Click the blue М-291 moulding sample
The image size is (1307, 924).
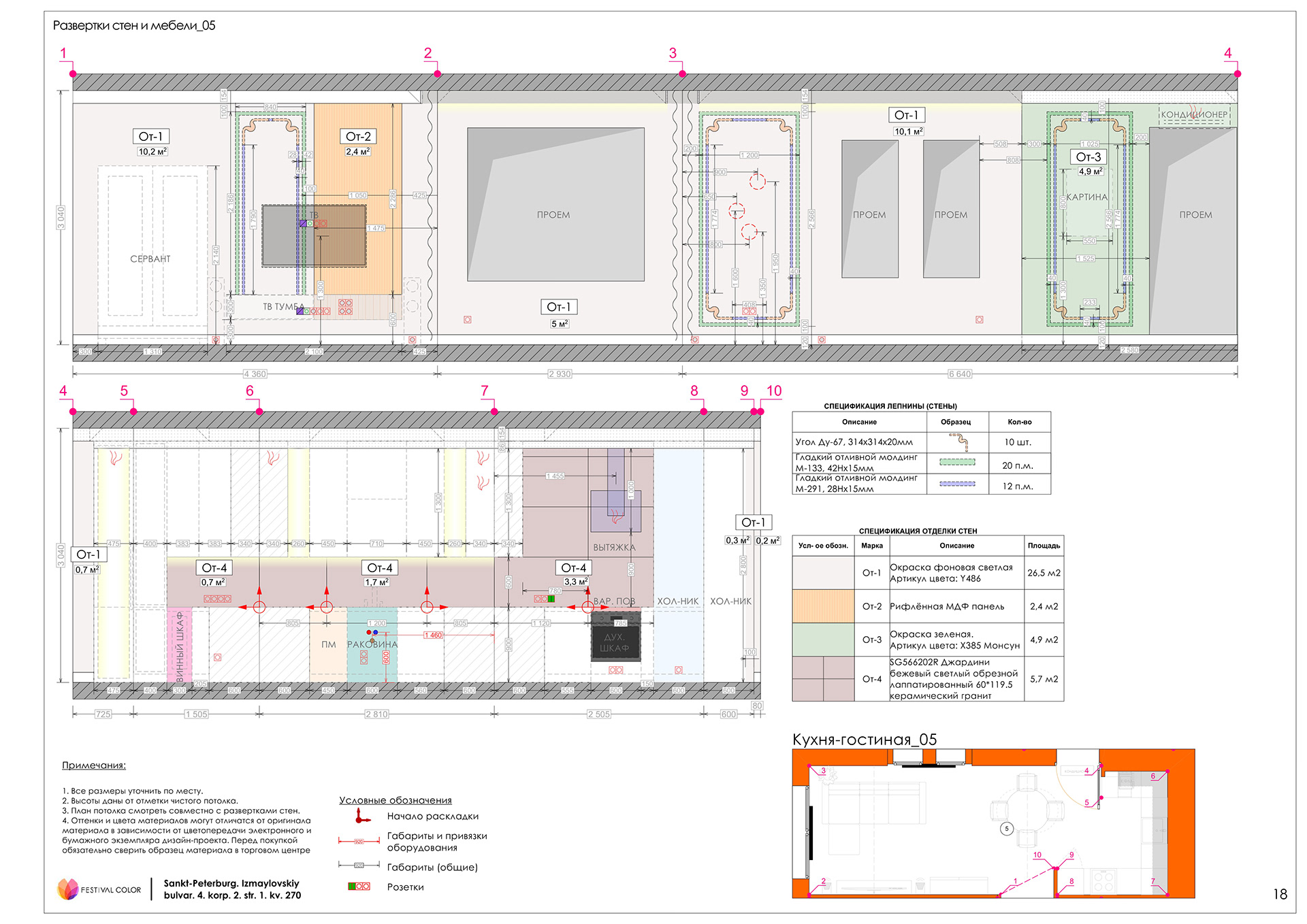click(x=957, y=484)
